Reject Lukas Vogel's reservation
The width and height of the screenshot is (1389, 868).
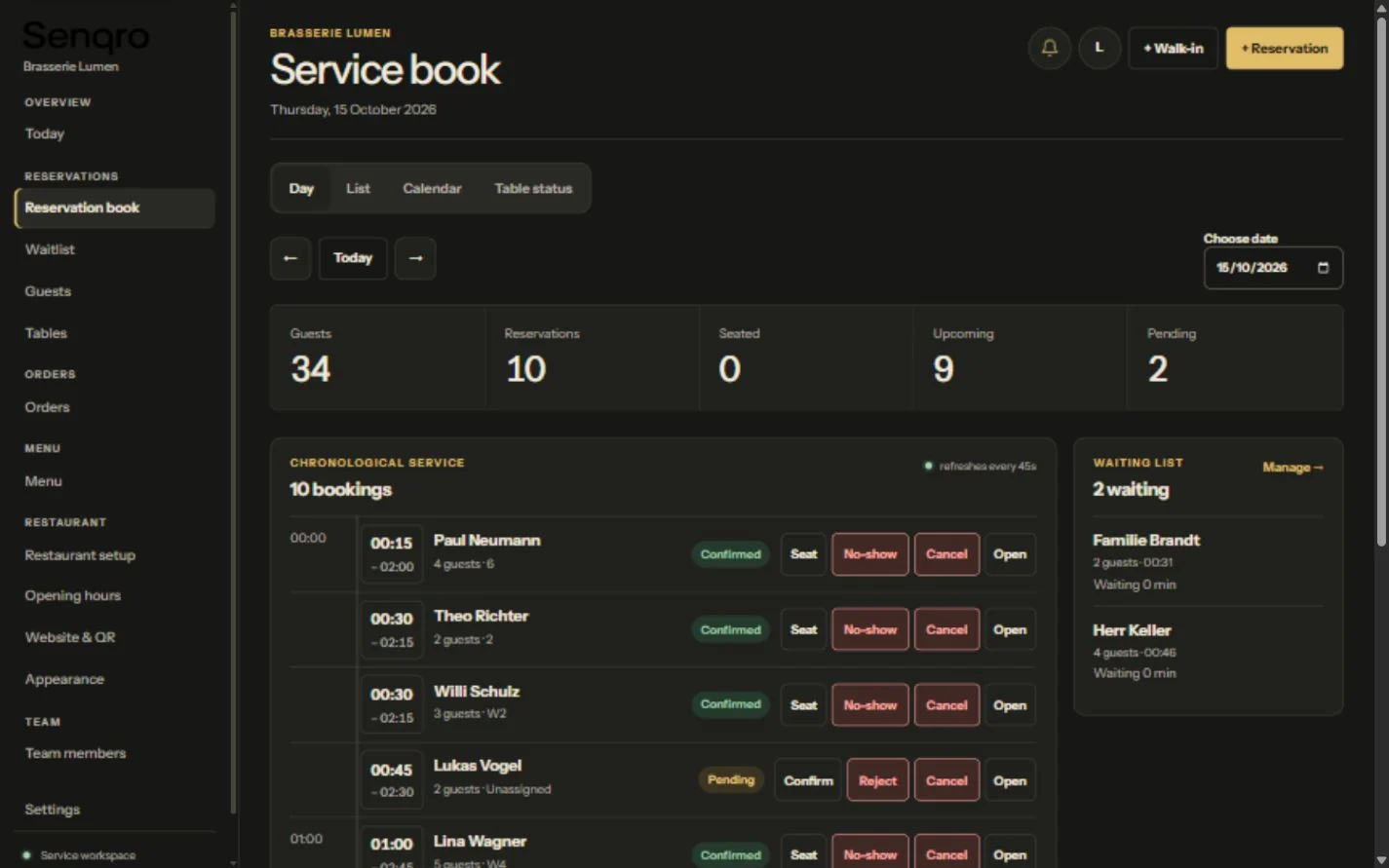coord(877,780)
